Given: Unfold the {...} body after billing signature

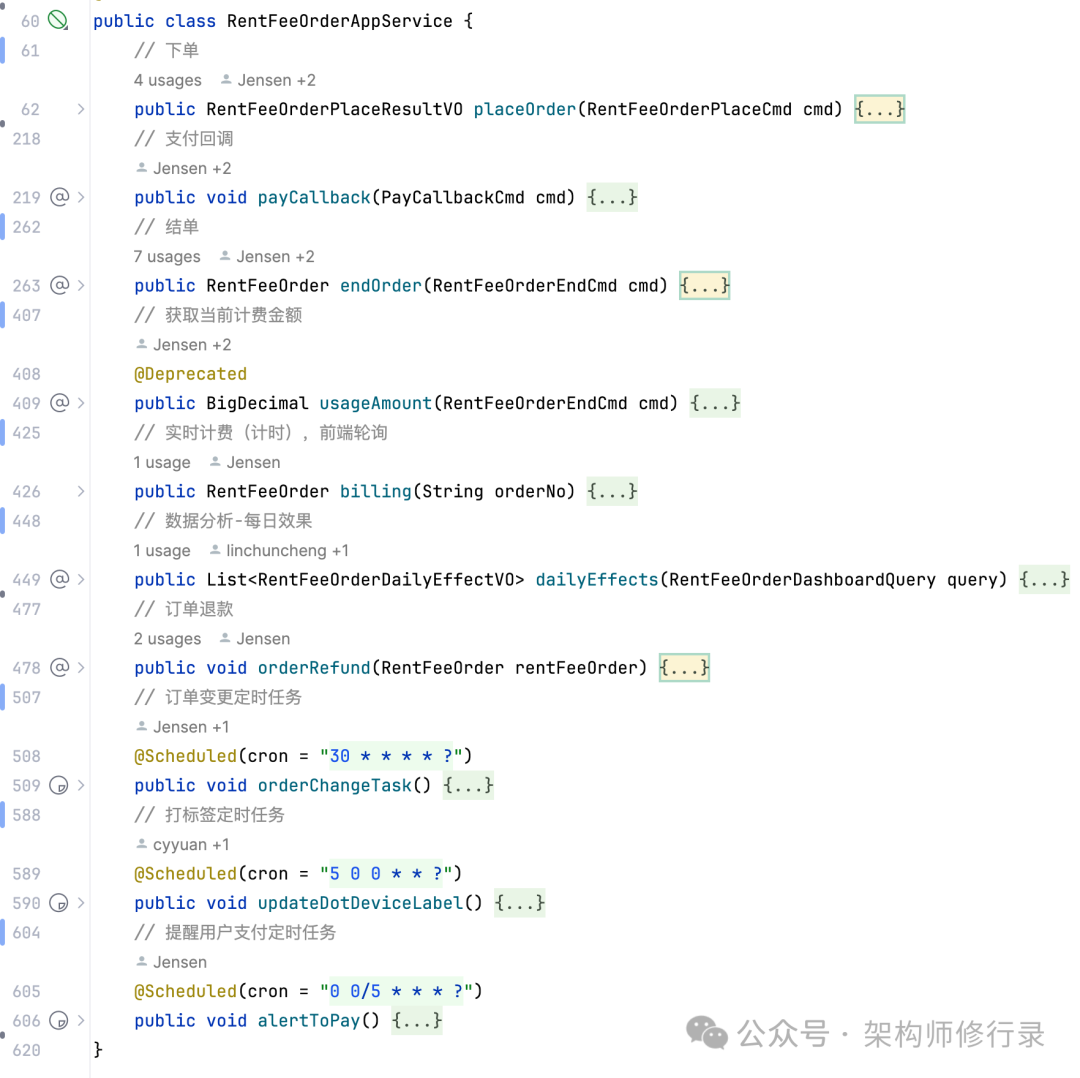Looking at the screenshot, I should click(612, 491).
